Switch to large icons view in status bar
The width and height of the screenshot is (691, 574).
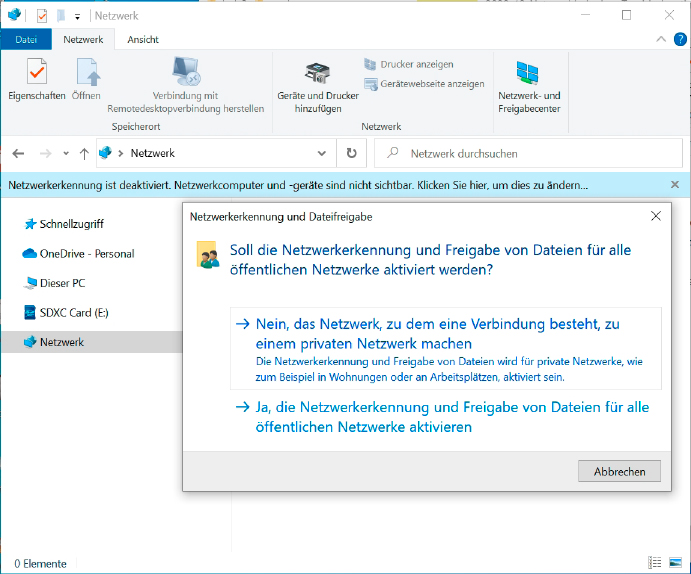(675, 563)
